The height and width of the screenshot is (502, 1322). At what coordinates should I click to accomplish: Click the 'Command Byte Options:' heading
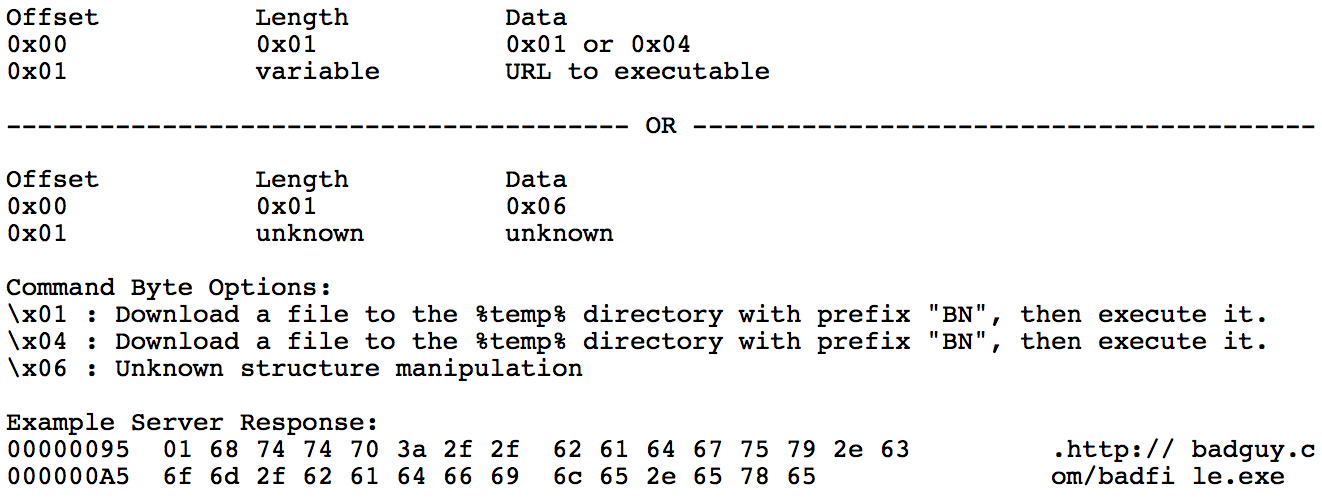168,288
